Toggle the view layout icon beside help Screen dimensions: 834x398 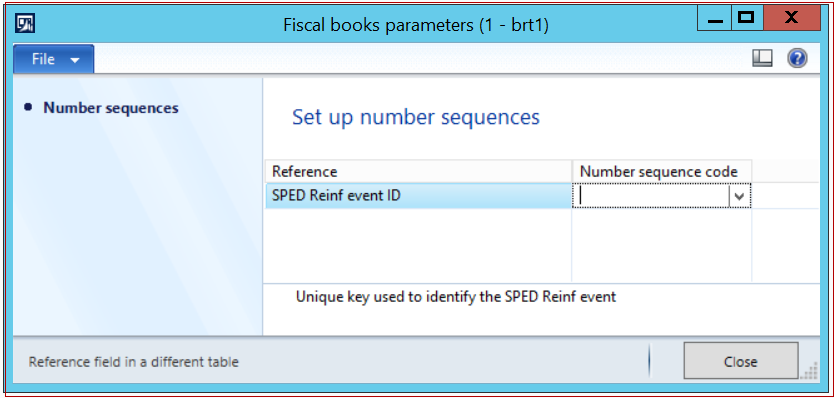762,58
